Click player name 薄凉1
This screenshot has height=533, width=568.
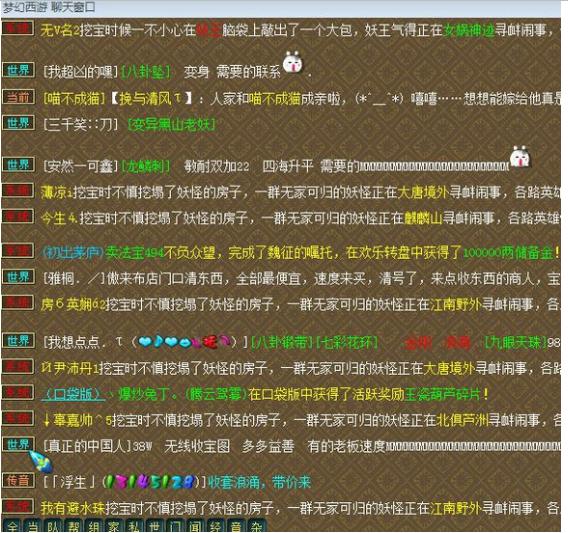point(57,192)
